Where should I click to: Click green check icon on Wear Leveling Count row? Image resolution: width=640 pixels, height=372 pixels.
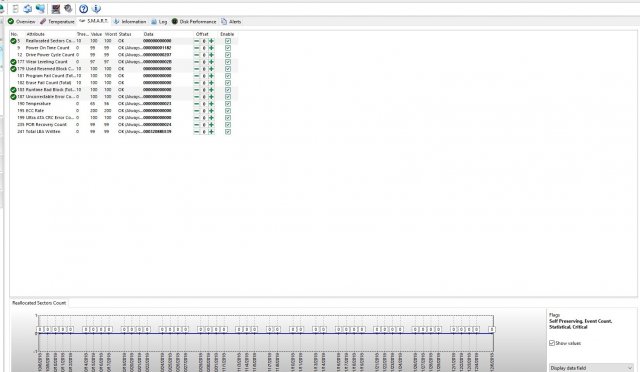point(13,62)
